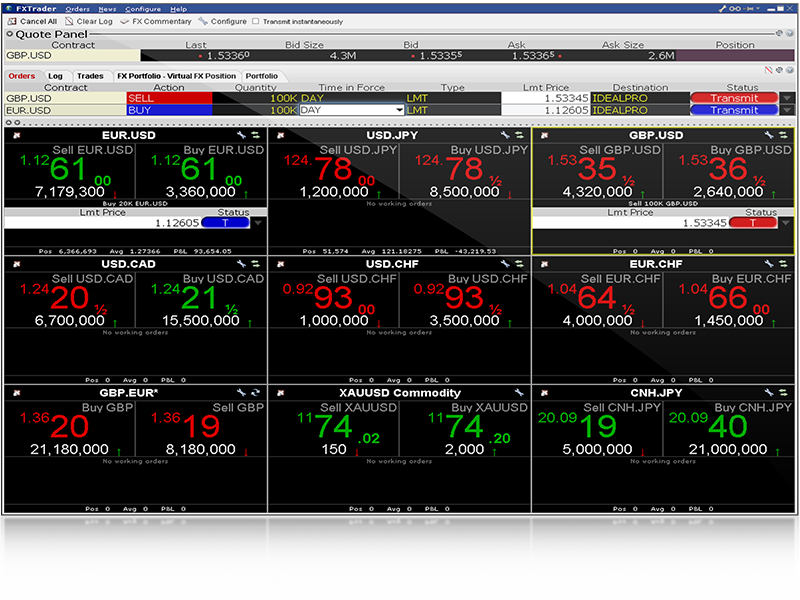Click the wrench icon in CNH.JPY cell
The image size is (800, 600).
pyautogui.click(x=769, y=392)
